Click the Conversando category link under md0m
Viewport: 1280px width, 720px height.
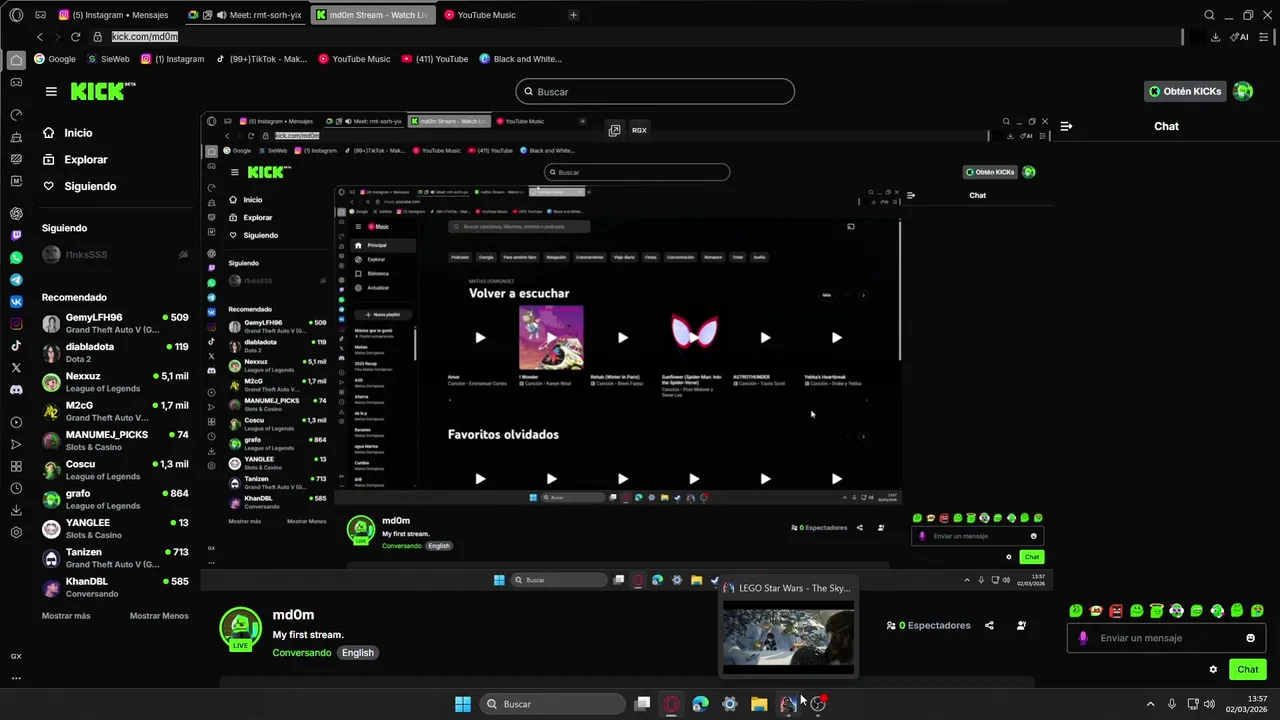click(x=302, y=653)
